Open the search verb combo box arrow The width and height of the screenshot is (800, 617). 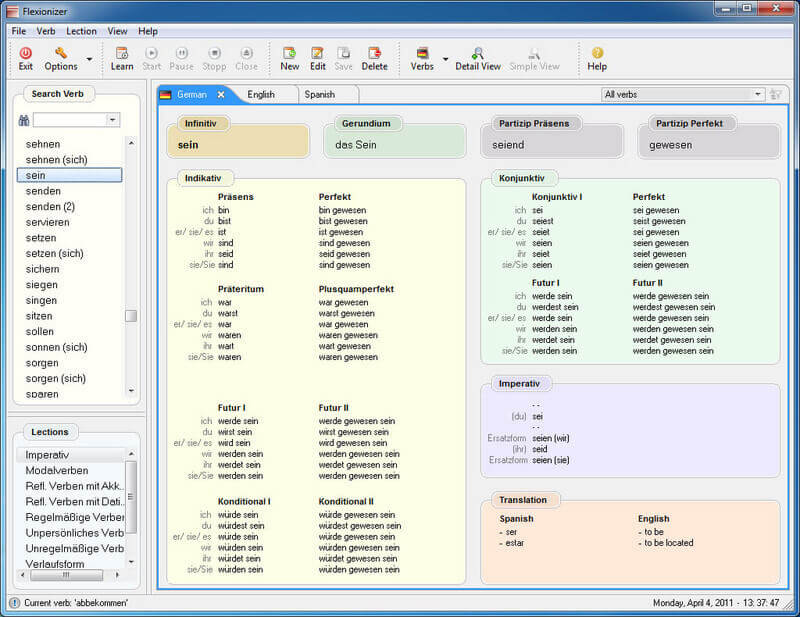(113, 120)
